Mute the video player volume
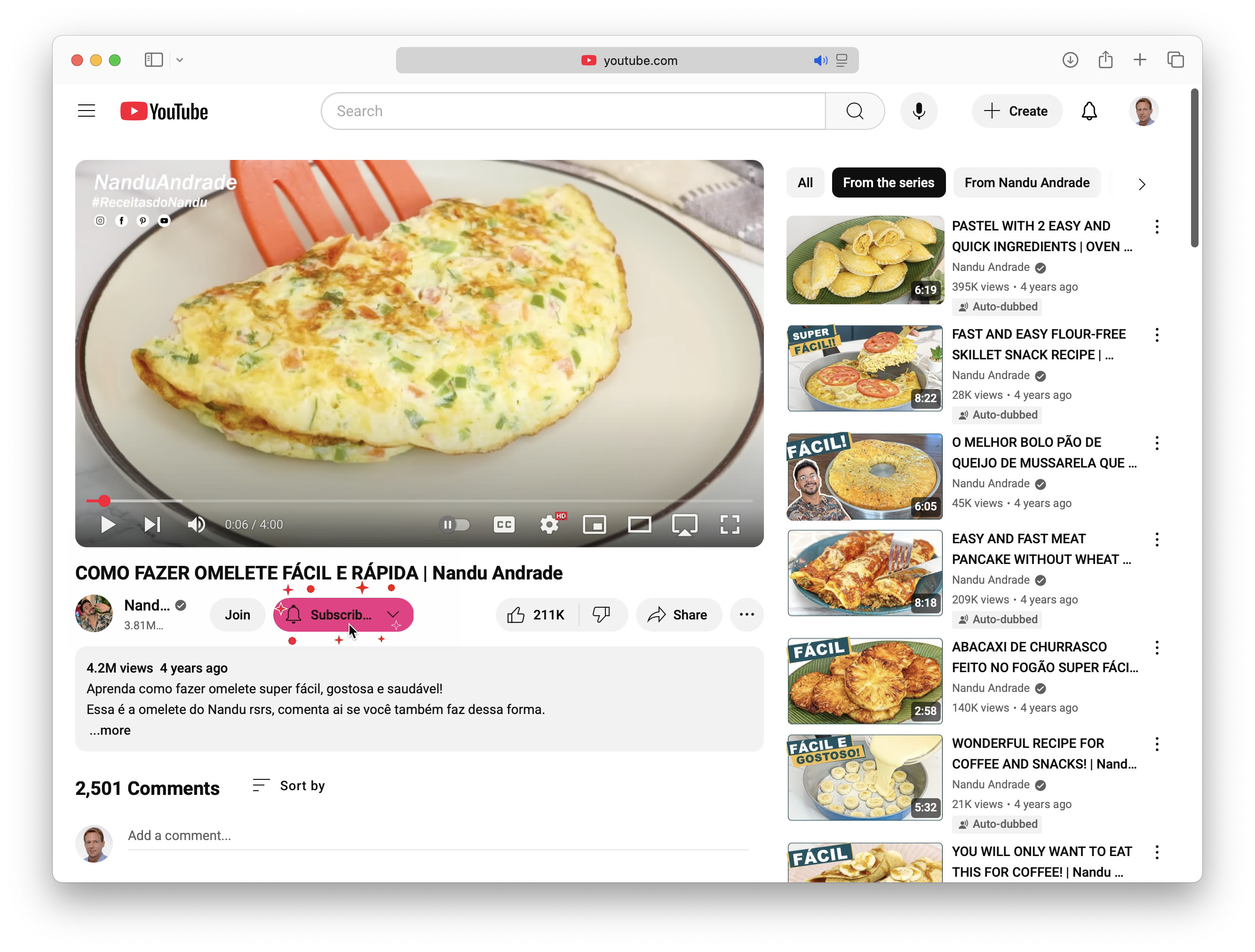1255x952 pixels. coord(196,525)
